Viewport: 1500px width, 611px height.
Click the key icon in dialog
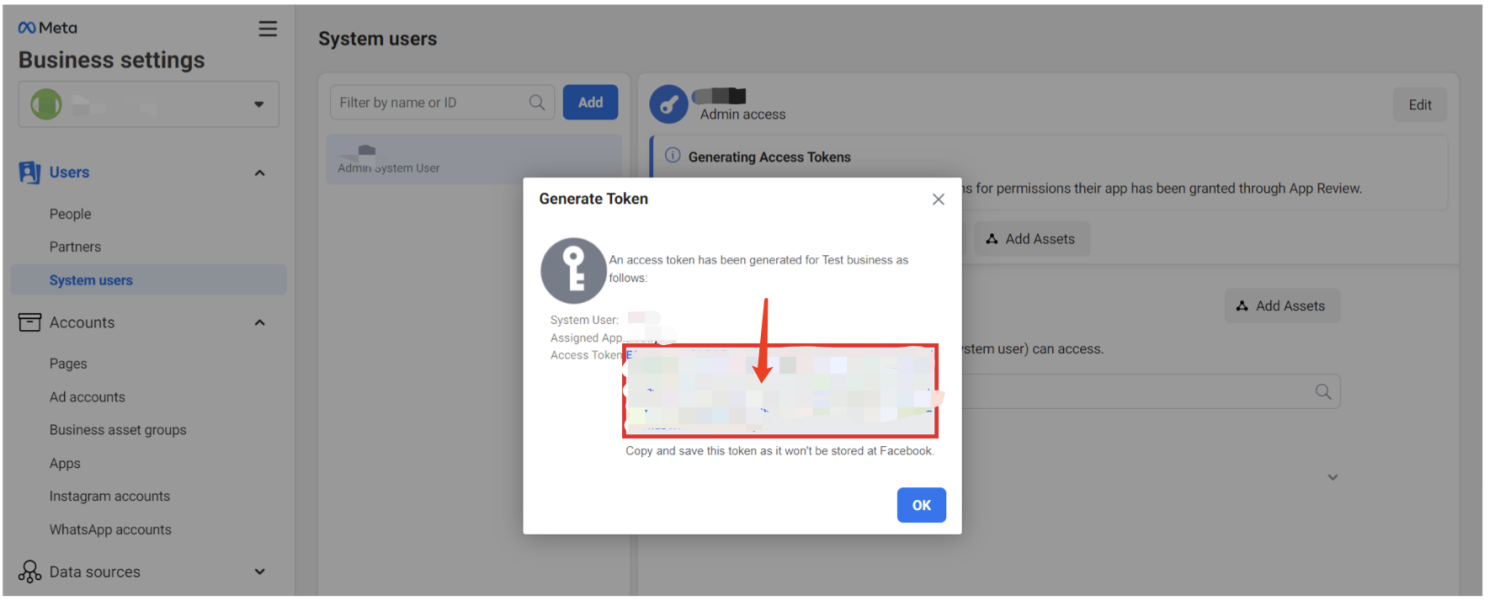tap(573, 271)
